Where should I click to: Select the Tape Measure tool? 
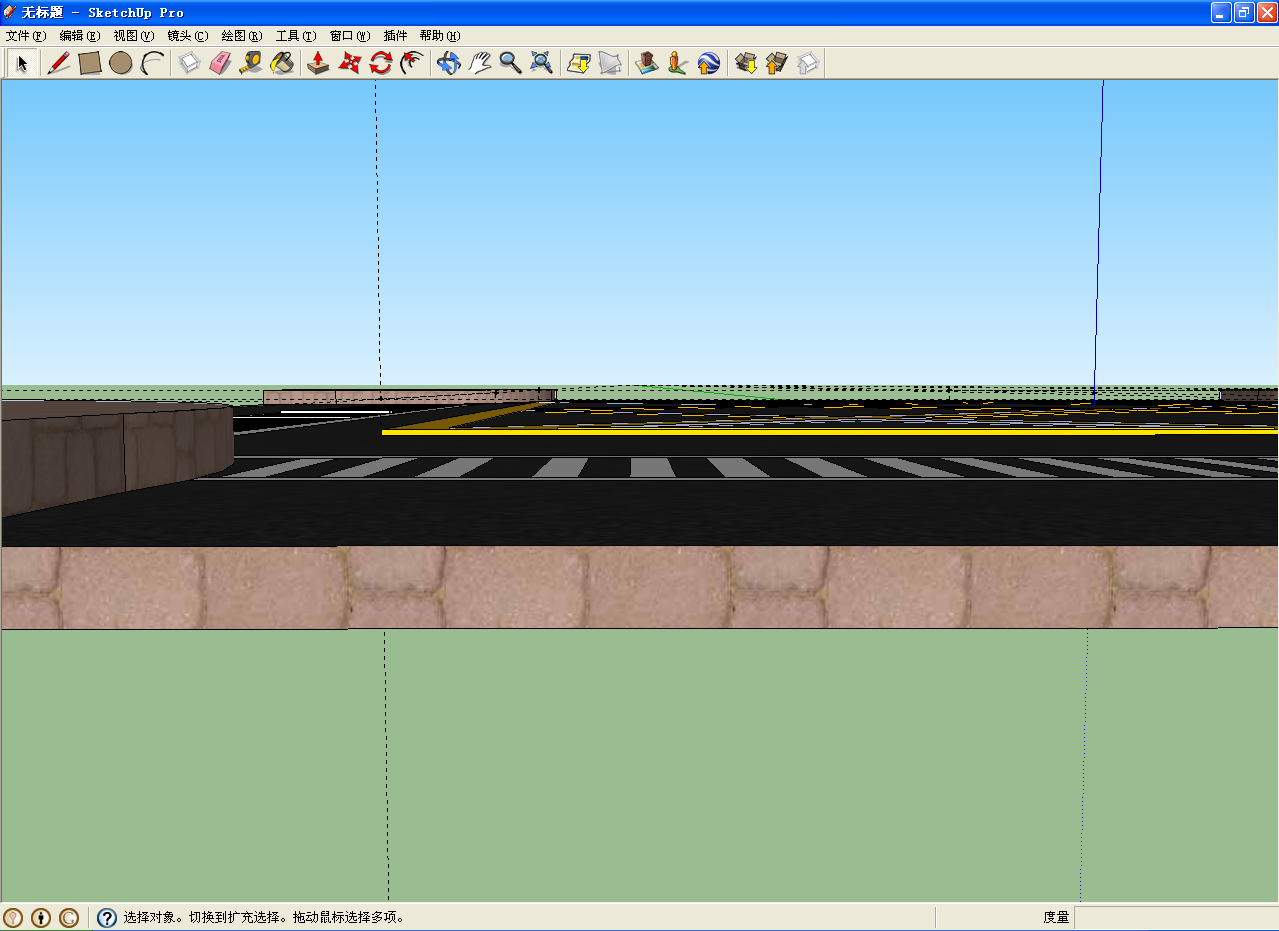click(251, 63)
